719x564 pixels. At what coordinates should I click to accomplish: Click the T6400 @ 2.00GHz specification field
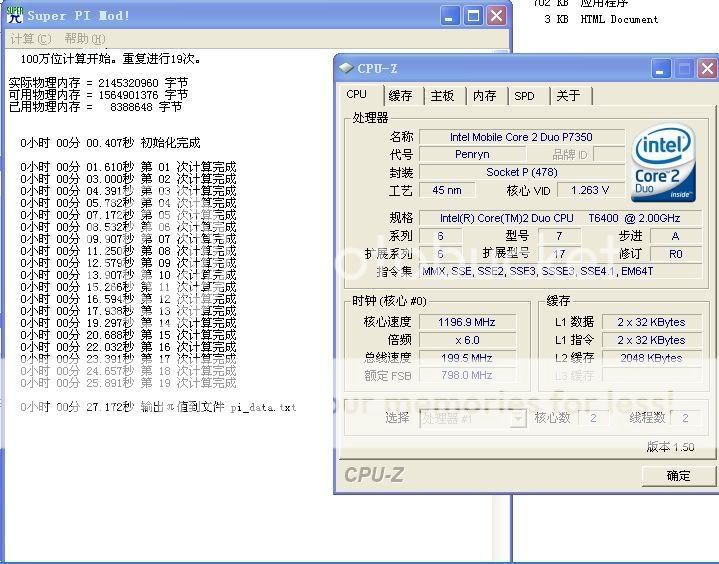(x=560, y=218)
